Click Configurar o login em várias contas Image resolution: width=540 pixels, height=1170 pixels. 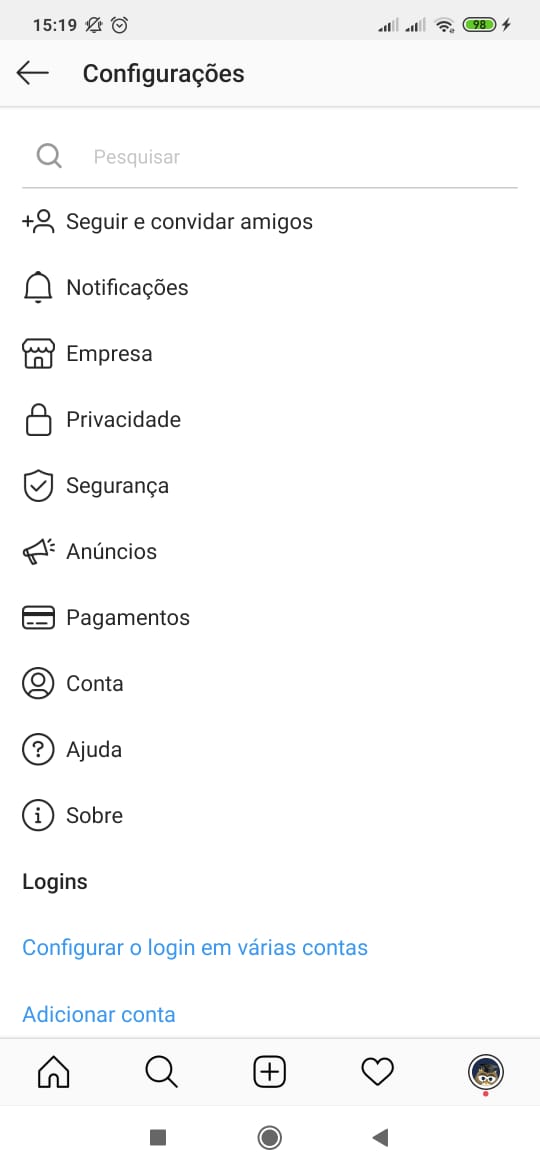(x=195, y=948)
